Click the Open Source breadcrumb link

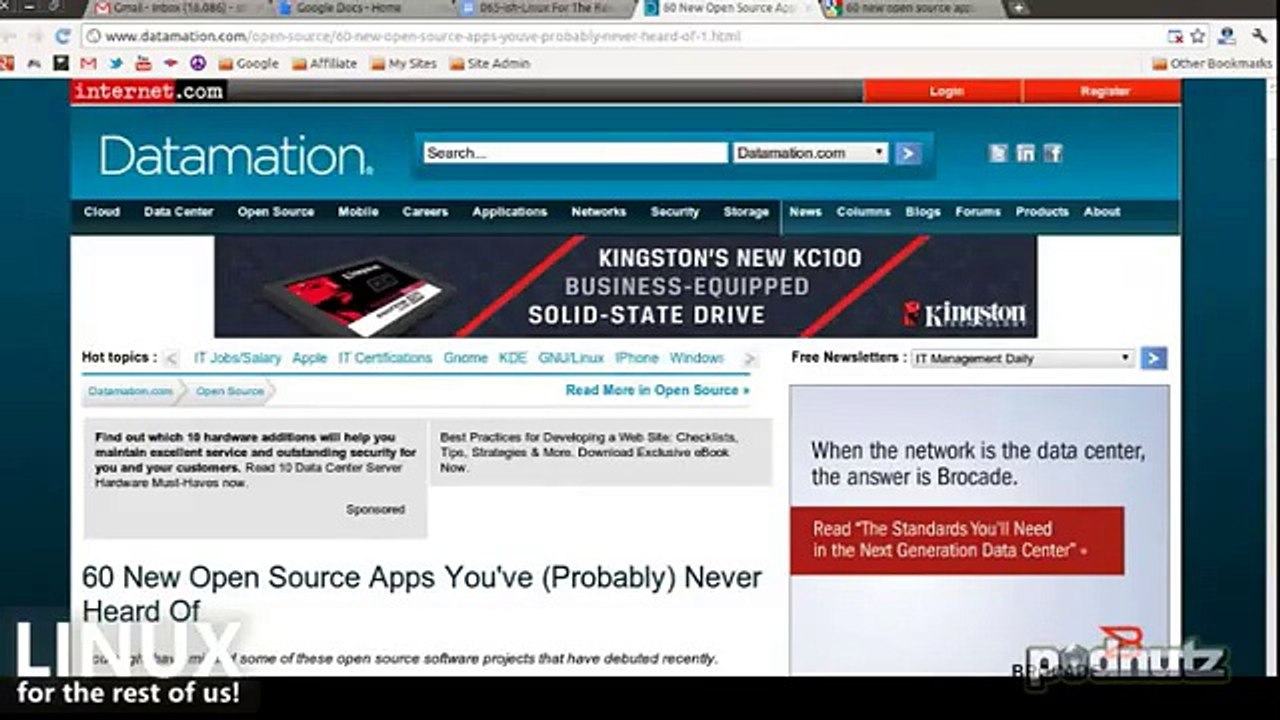(230, 391)
